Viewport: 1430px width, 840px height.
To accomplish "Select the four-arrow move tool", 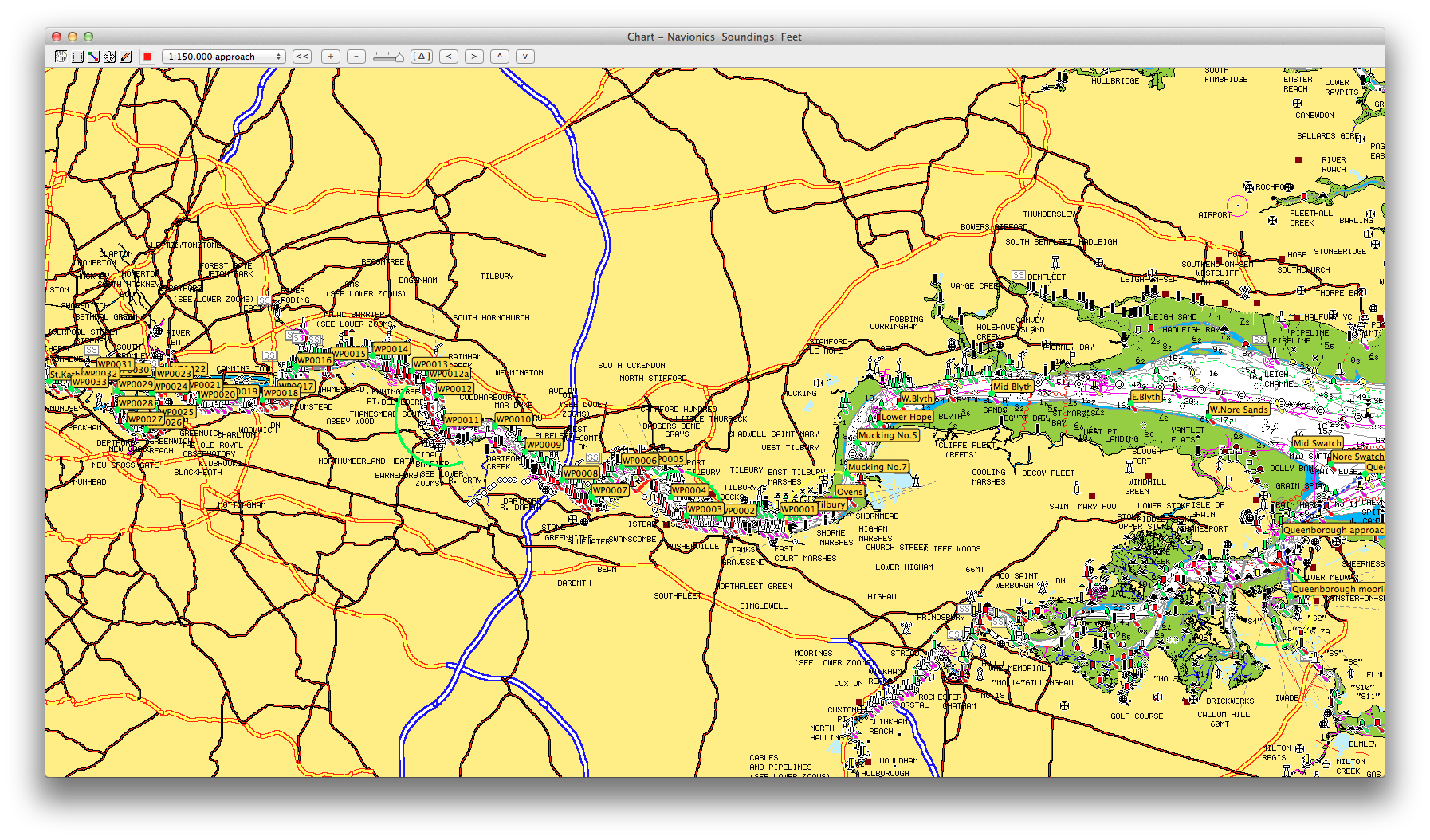I will click(x=109, y=57).
